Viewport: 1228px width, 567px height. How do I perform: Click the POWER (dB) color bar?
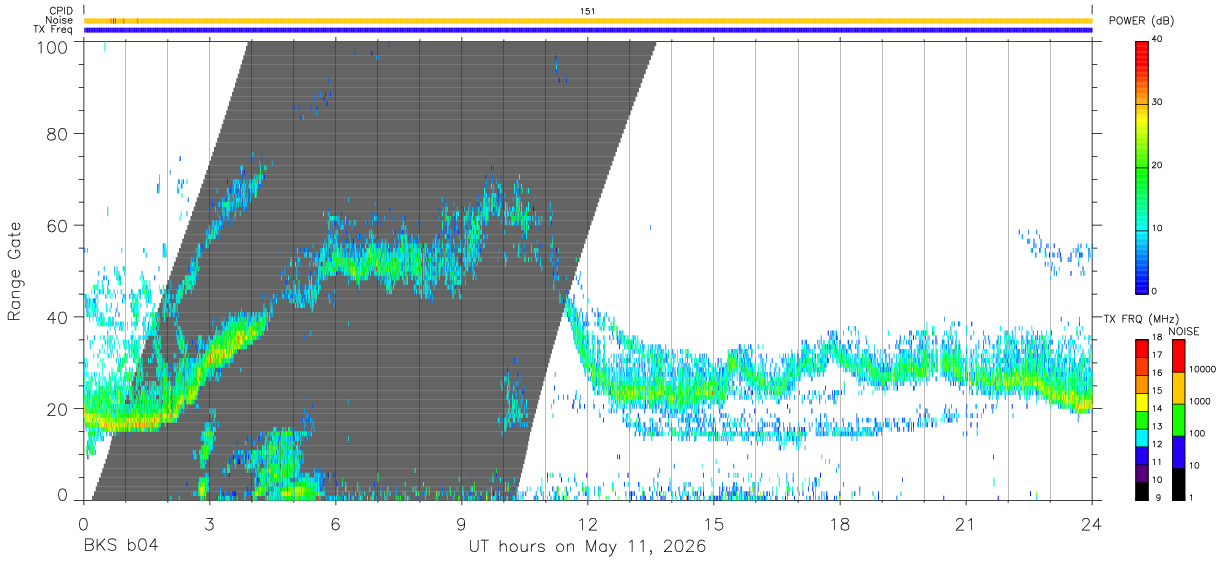[1142, 166]
